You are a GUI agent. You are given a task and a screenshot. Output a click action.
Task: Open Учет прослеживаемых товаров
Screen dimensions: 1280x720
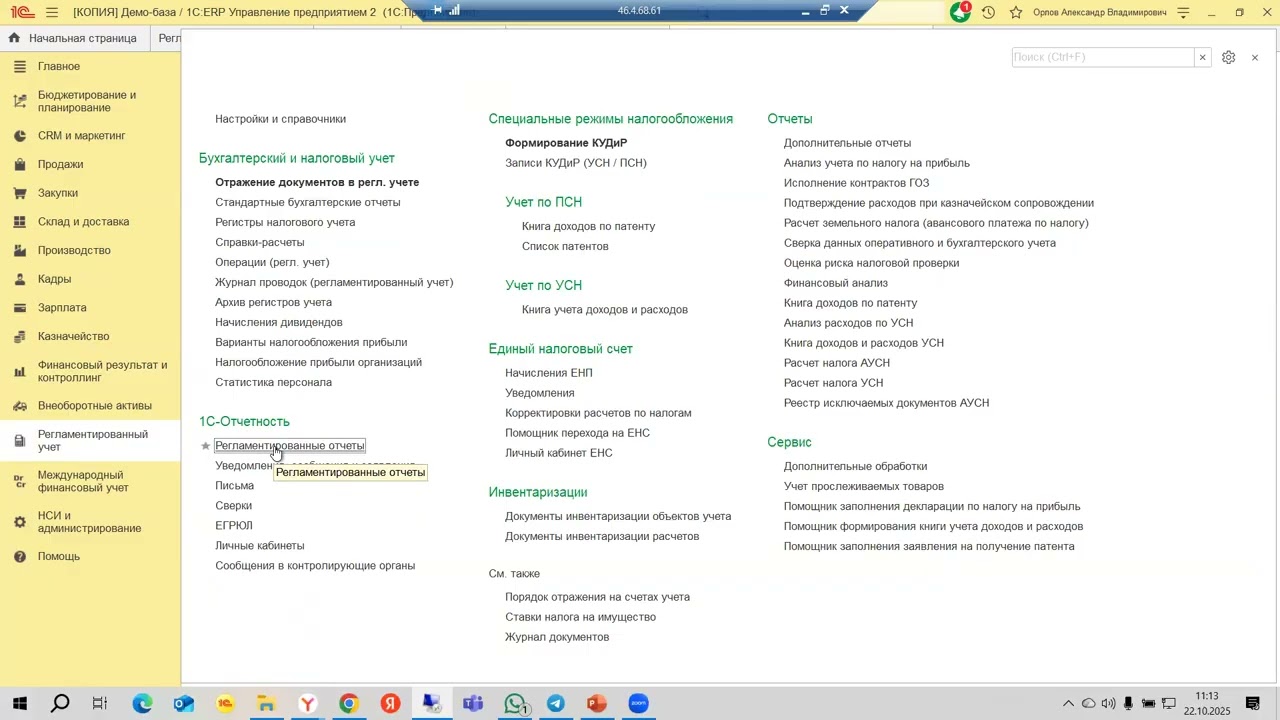click(x=864, y=486)
